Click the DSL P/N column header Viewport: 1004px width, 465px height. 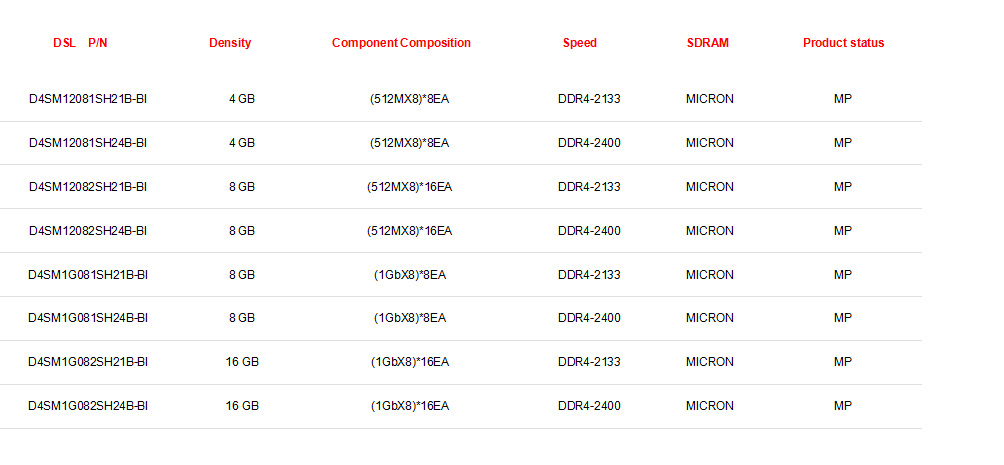pyautogui.click(x=80, y=43)
